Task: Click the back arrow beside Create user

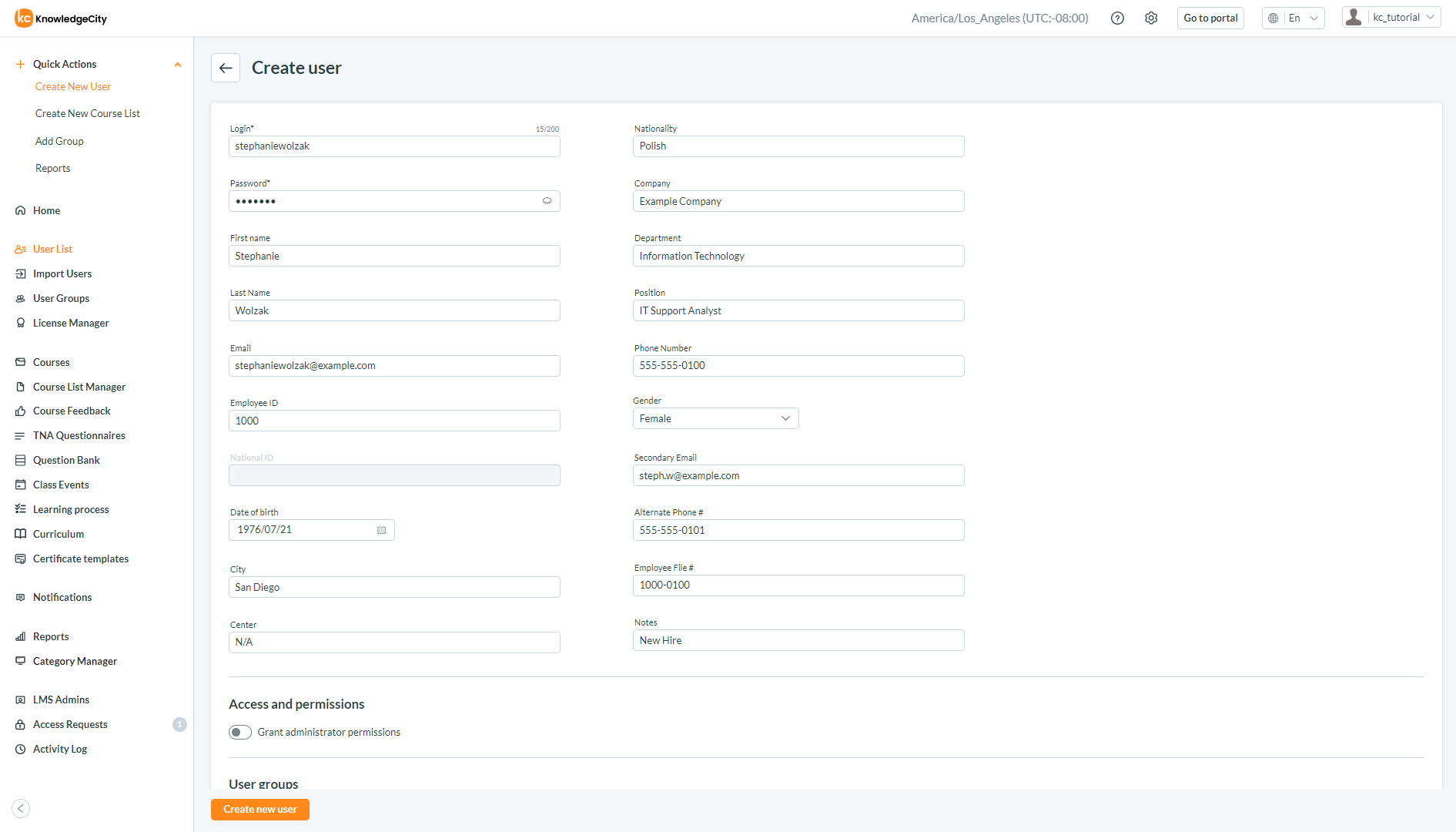Action: [226, 68]
